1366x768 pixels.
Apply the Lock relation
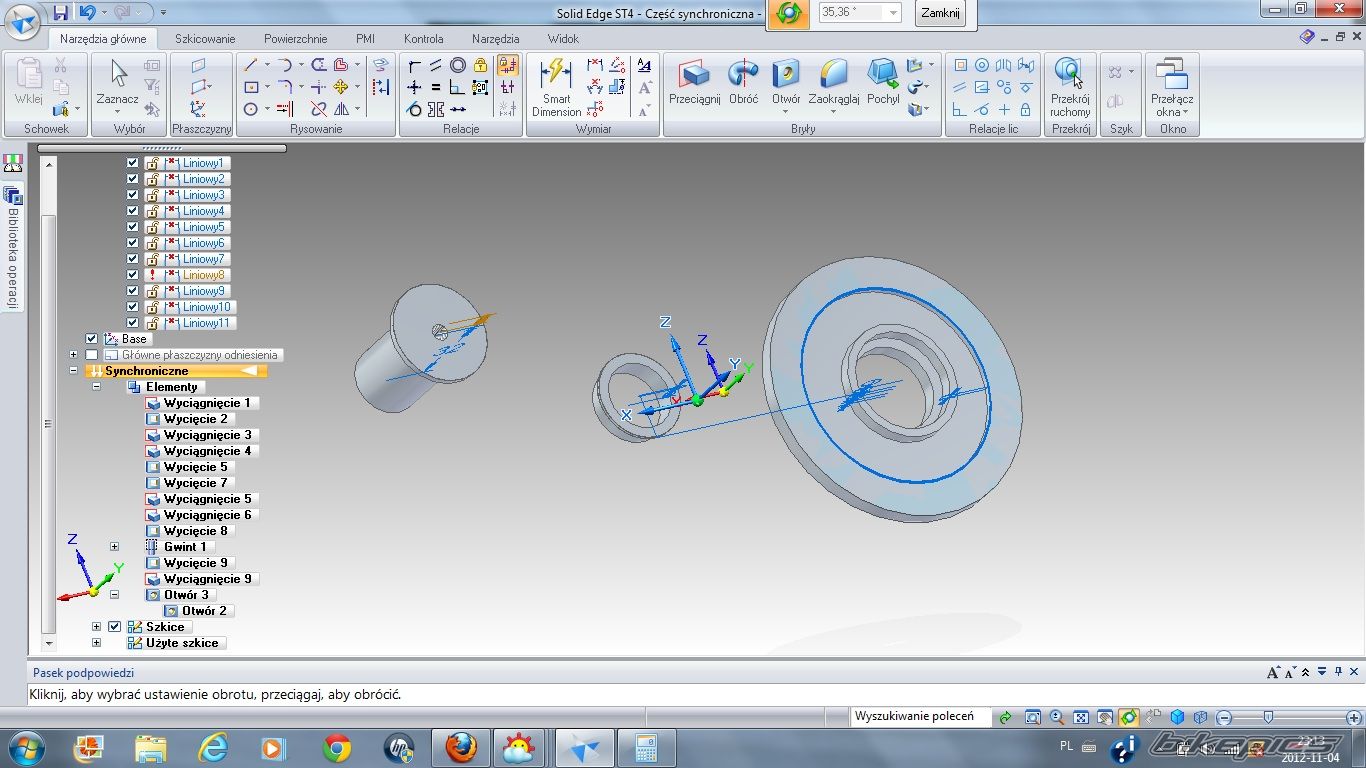[x=480, y=65]
